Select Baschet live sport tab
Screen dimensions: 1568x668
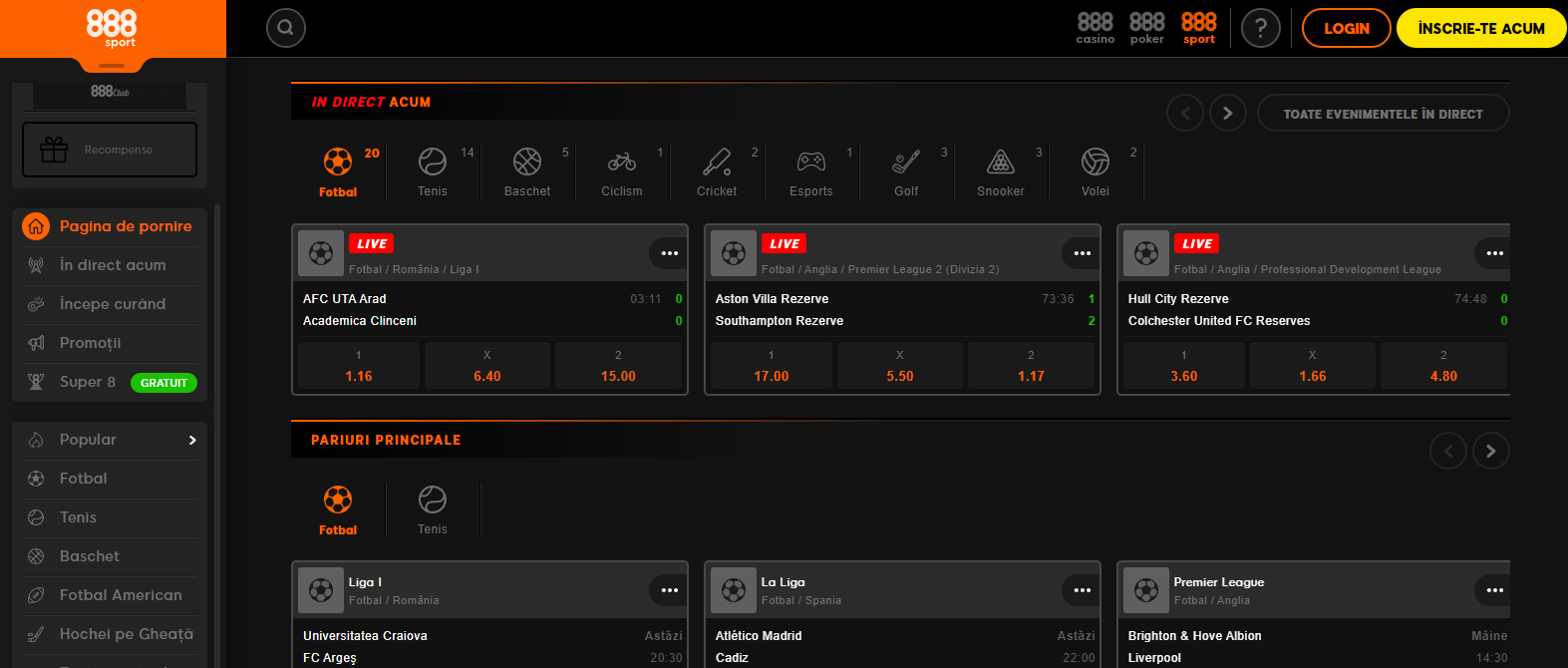[527, 171]
